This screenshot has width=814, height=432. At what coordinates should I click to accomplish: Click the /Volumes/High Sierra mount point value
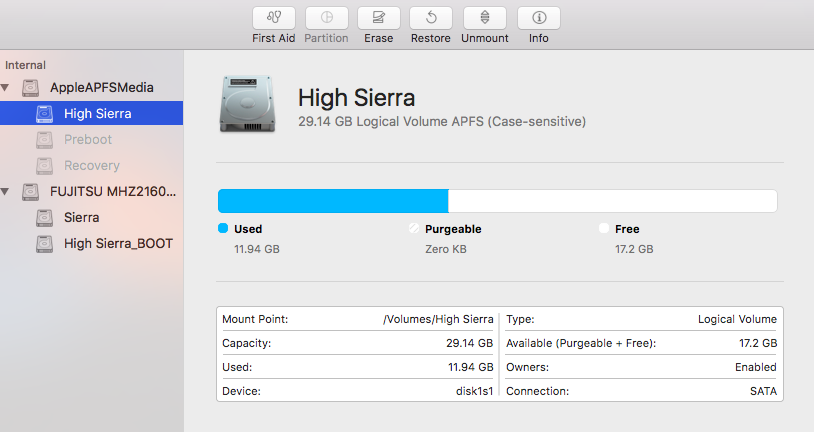tap(438, 319)
